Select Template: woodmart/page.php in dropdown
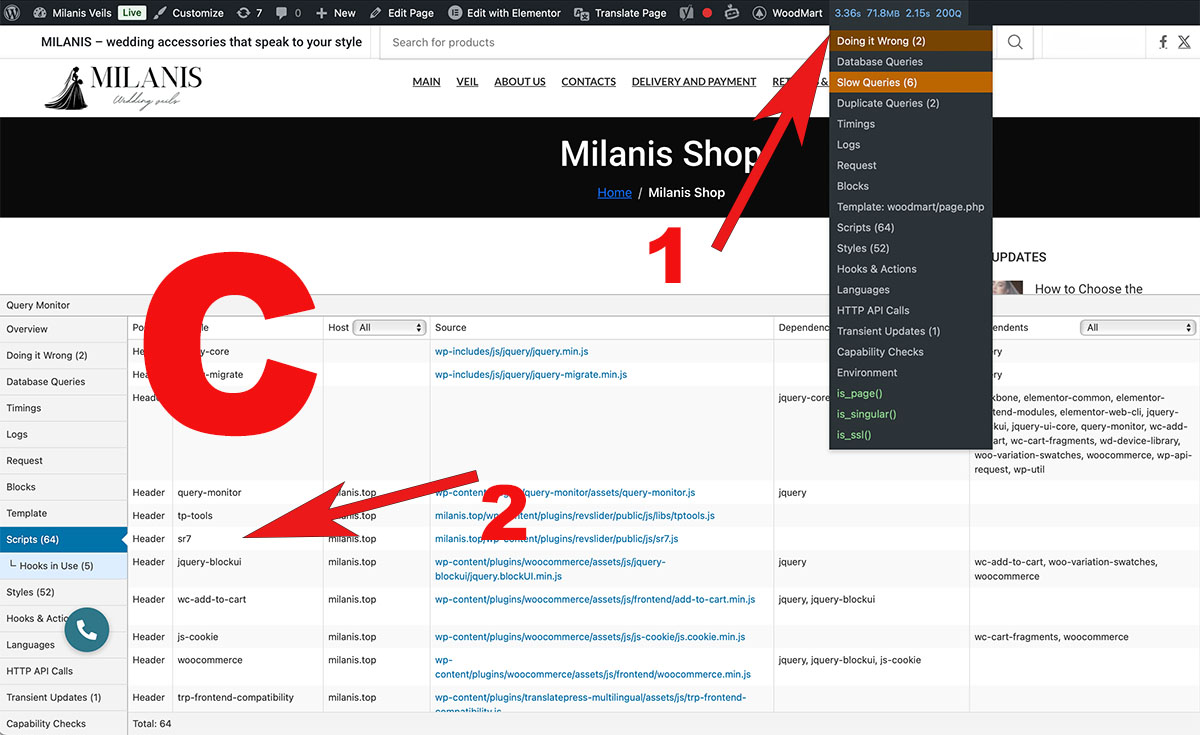1200x735 pixels. pyautogui.click(x=911, y=207)
